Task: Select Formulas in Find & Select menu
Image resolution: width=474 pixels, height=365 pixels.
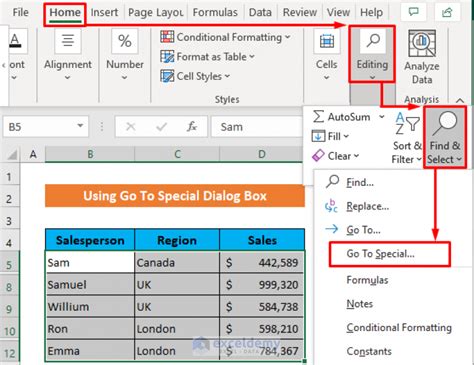Action: [367, 280]
